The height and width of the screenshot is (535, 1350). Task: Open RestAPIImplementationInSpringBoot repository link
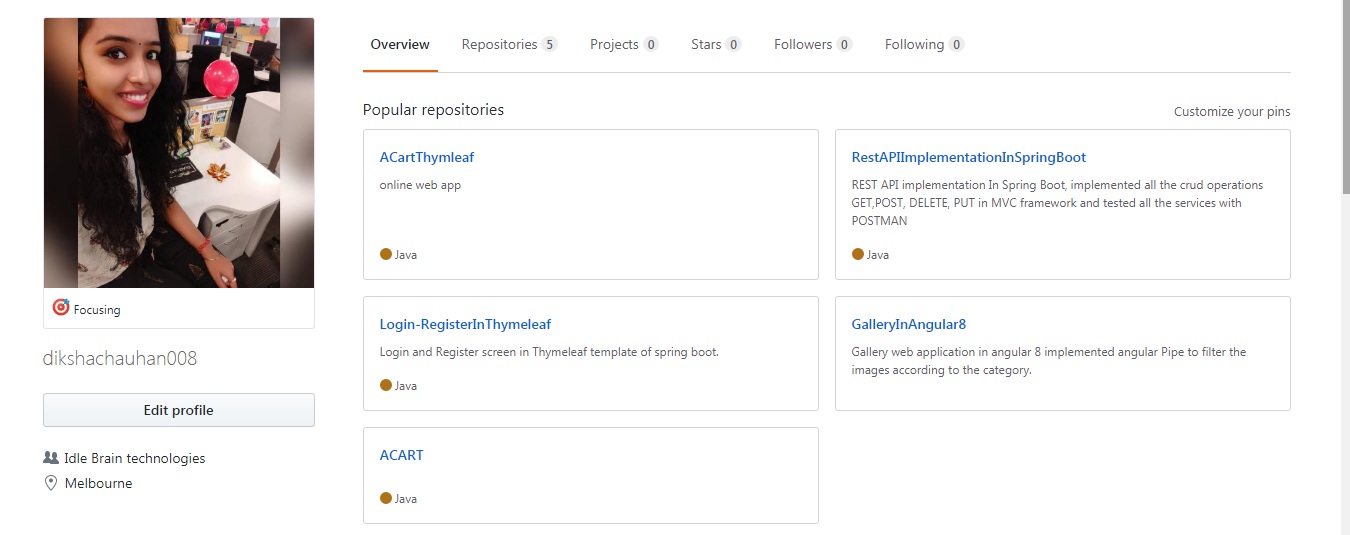(968, 157)
